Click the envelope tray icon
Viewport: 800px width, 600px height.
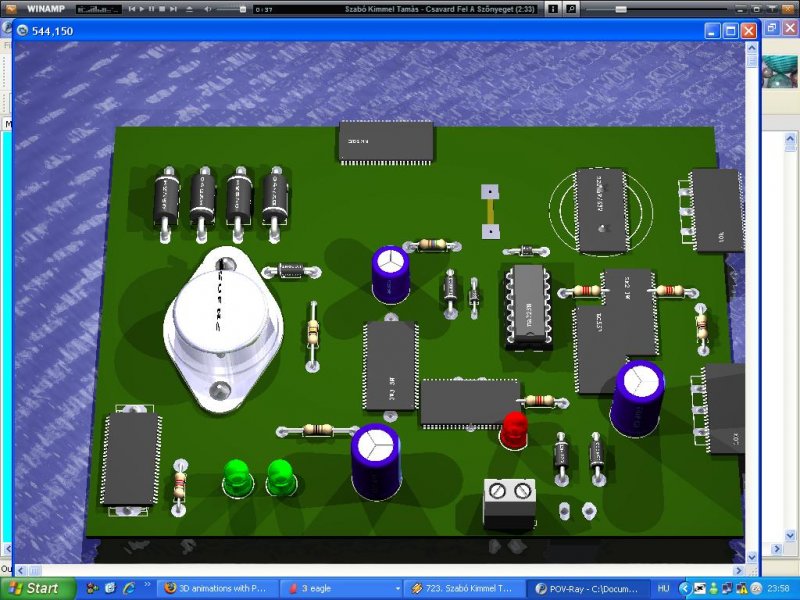(700, 589)
